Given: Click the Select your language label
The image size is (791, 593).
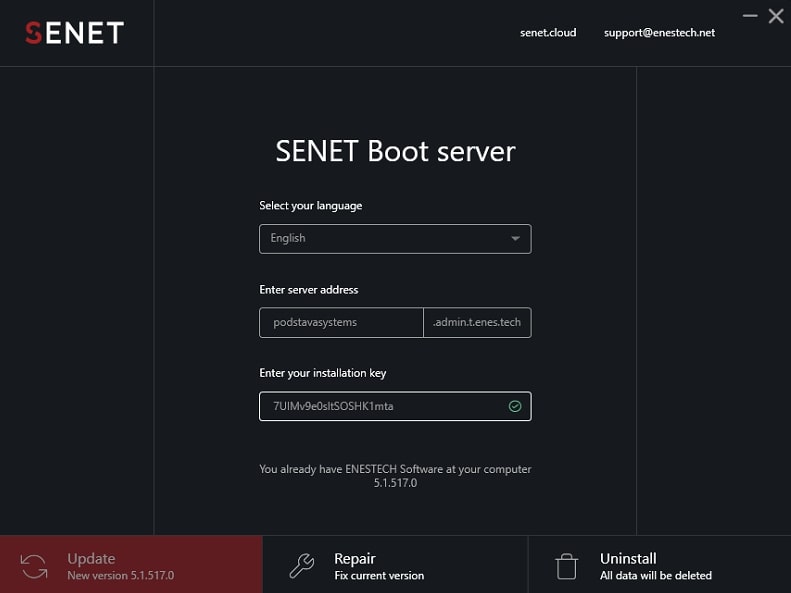Looking at the screenshot, I should tap(311, 206).
